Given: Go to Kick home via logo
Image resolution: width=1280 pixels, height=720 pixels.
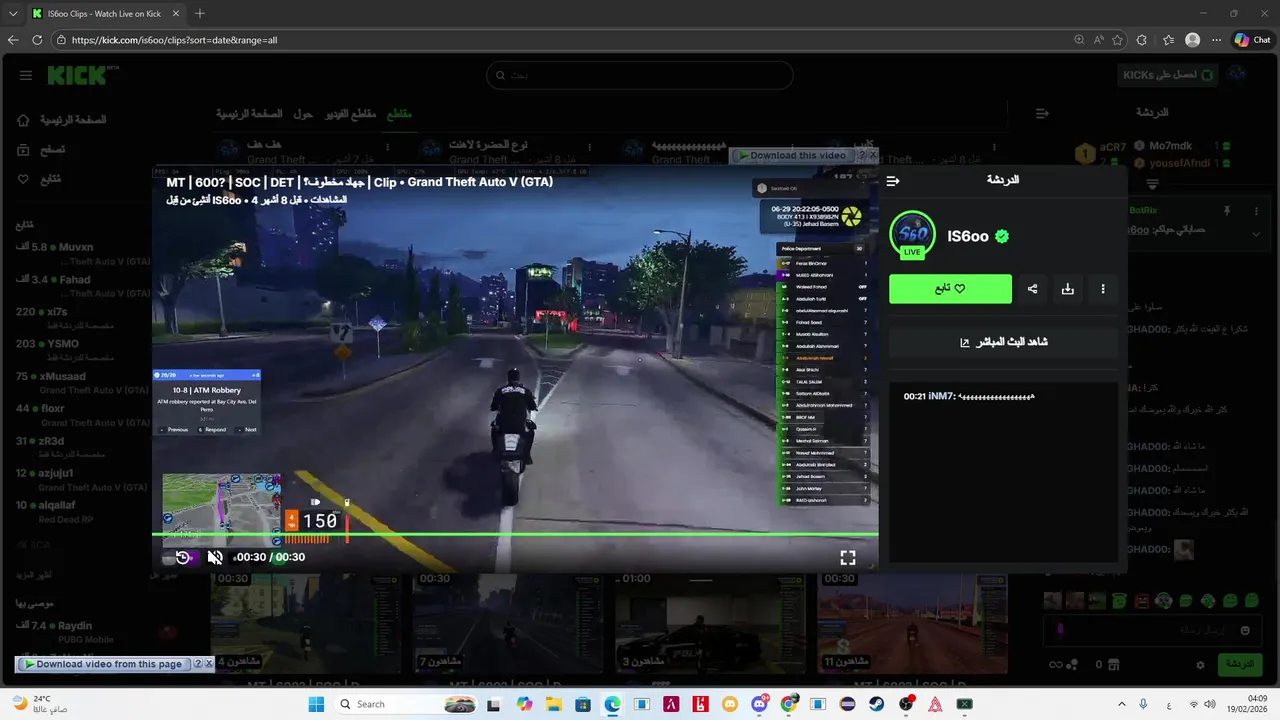Looking at the screenshot, I should 83,75.
